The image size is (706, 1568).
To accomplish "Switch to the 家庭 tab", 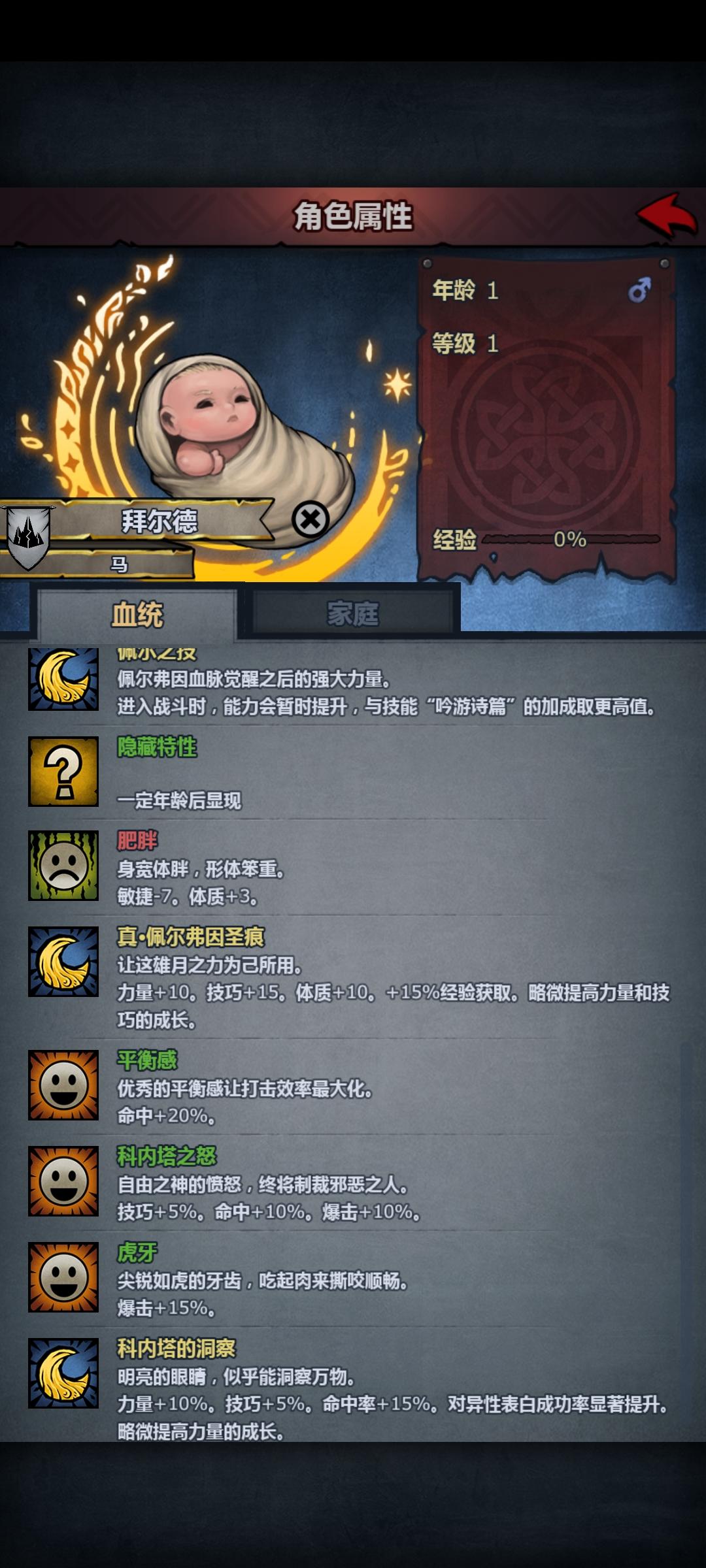I will pyautogui.click(x=353, y=613).
